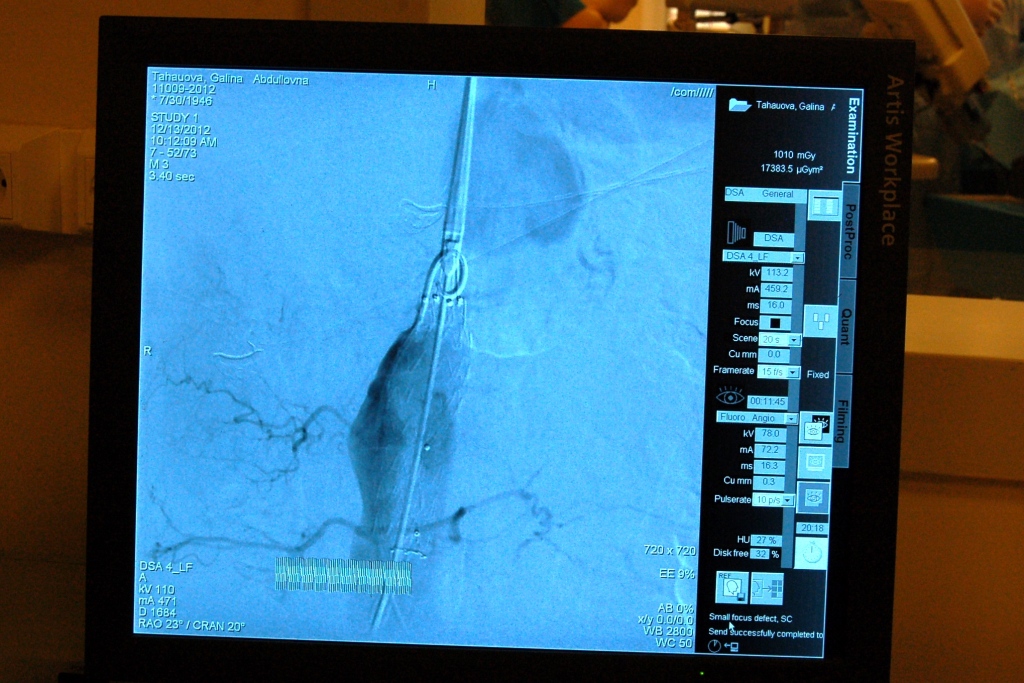Viewport: 1024px width, 683px height.
Task: Click the R orientation marker on image
Action: tap(148, 351)
